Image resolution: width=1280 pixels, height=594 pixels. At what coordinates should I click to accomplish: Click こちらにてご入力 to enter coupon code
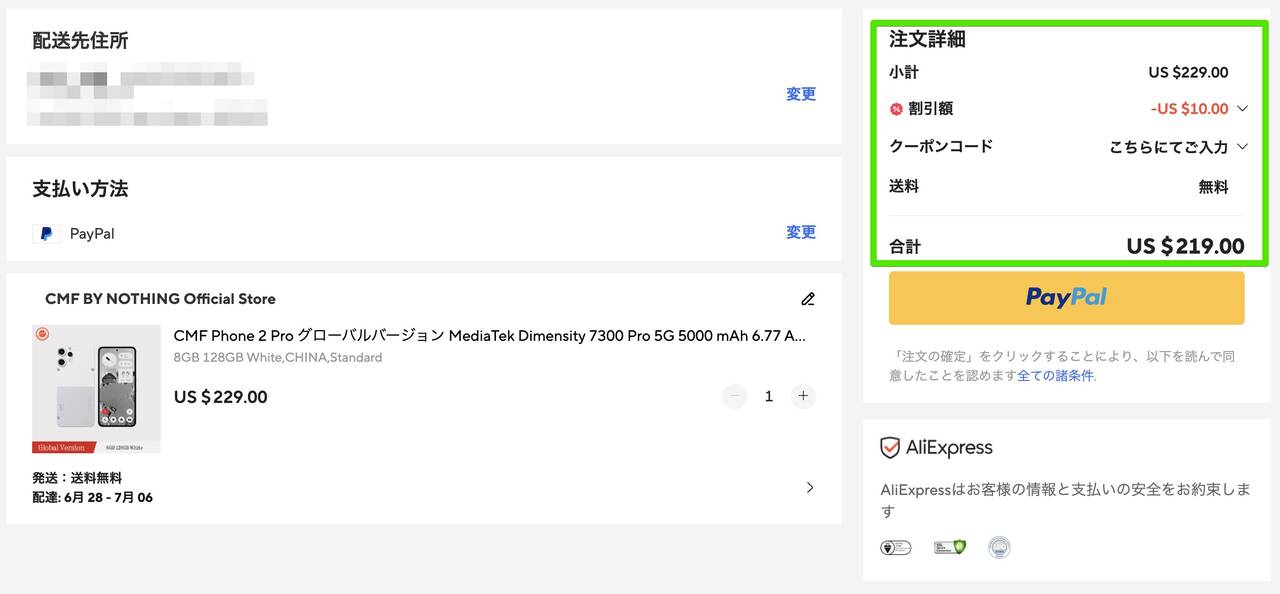pos(1168,147)
